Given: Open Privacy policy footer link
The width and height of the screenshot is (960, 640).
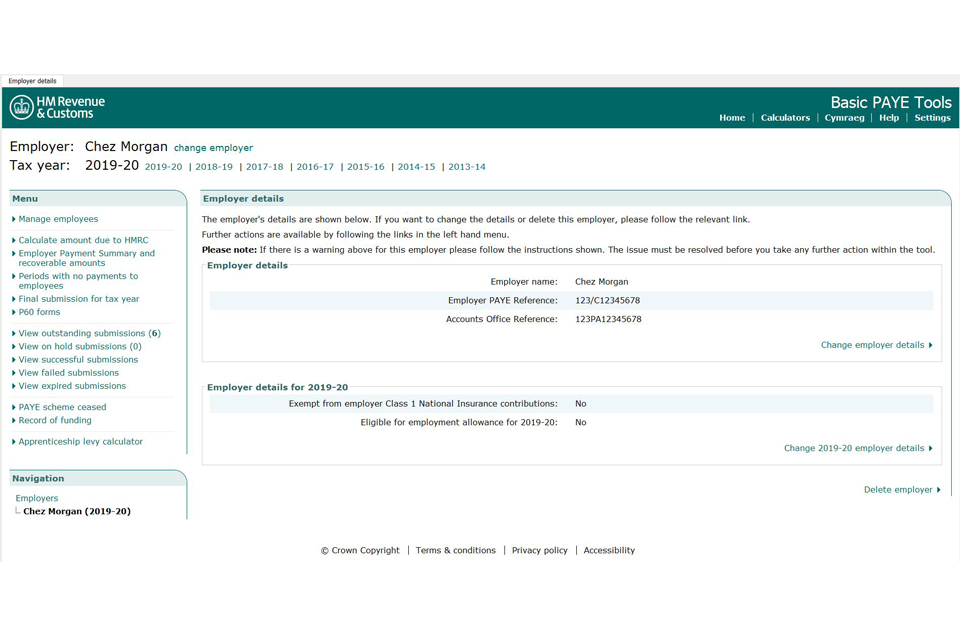Looking at the screenshot, I should point(539,550).
